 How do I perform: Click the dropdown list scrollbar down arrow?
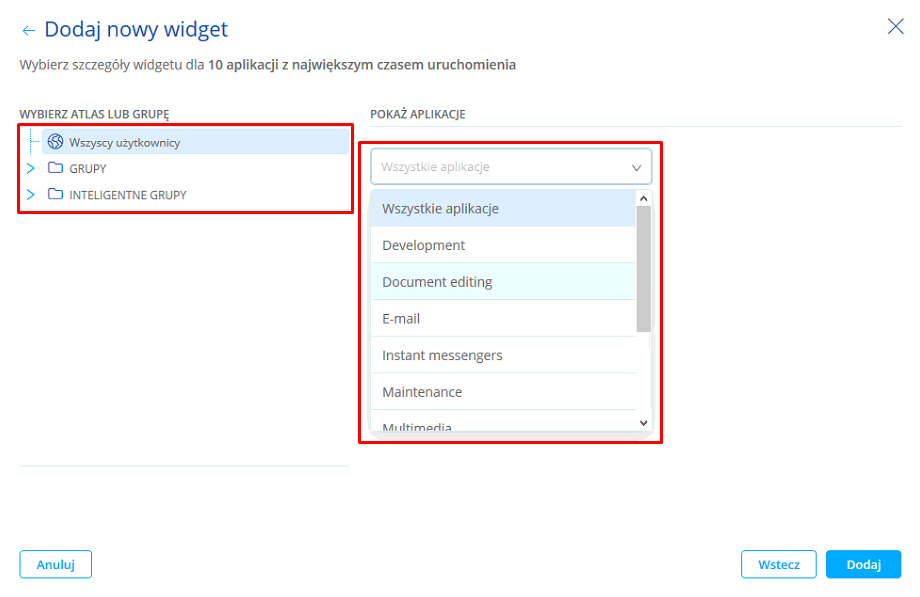click(644, 423)
